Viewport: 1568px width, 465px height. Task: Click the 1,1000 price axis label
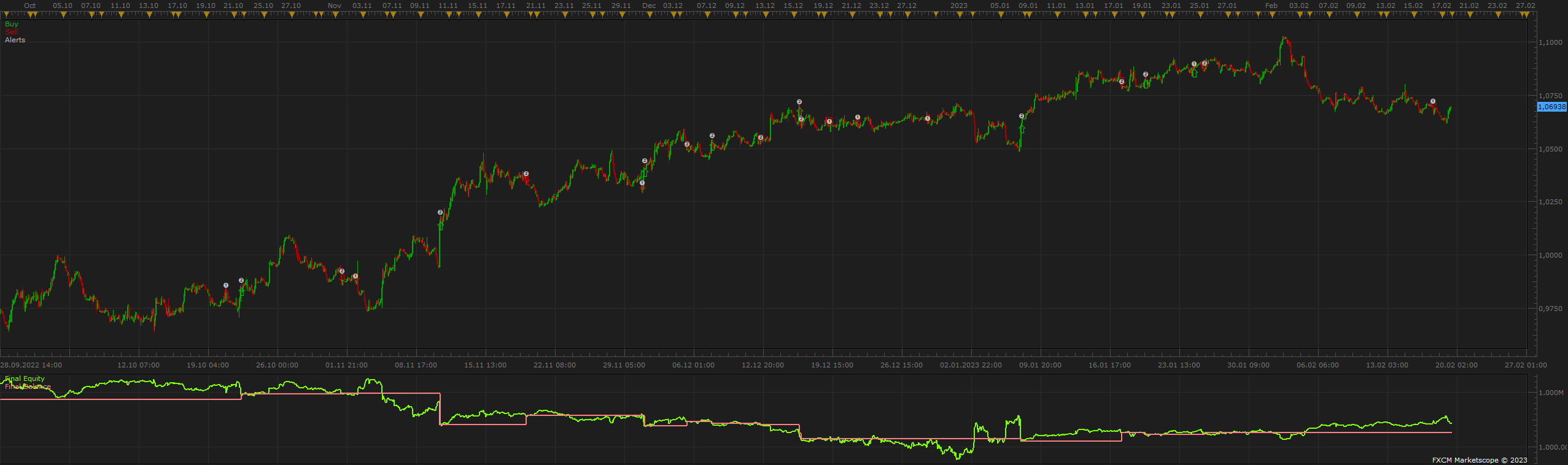(x=1551, y=42)
